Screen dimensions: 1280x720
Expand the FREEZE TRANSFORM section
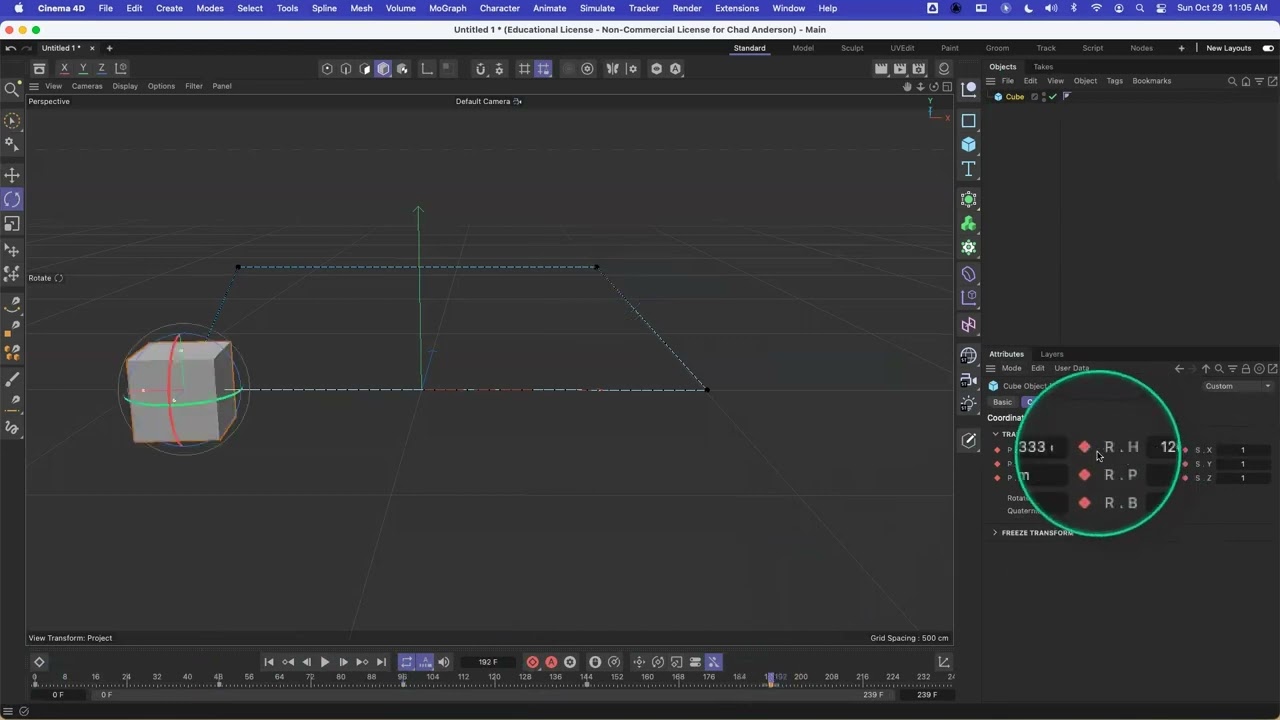(1037, 533)
